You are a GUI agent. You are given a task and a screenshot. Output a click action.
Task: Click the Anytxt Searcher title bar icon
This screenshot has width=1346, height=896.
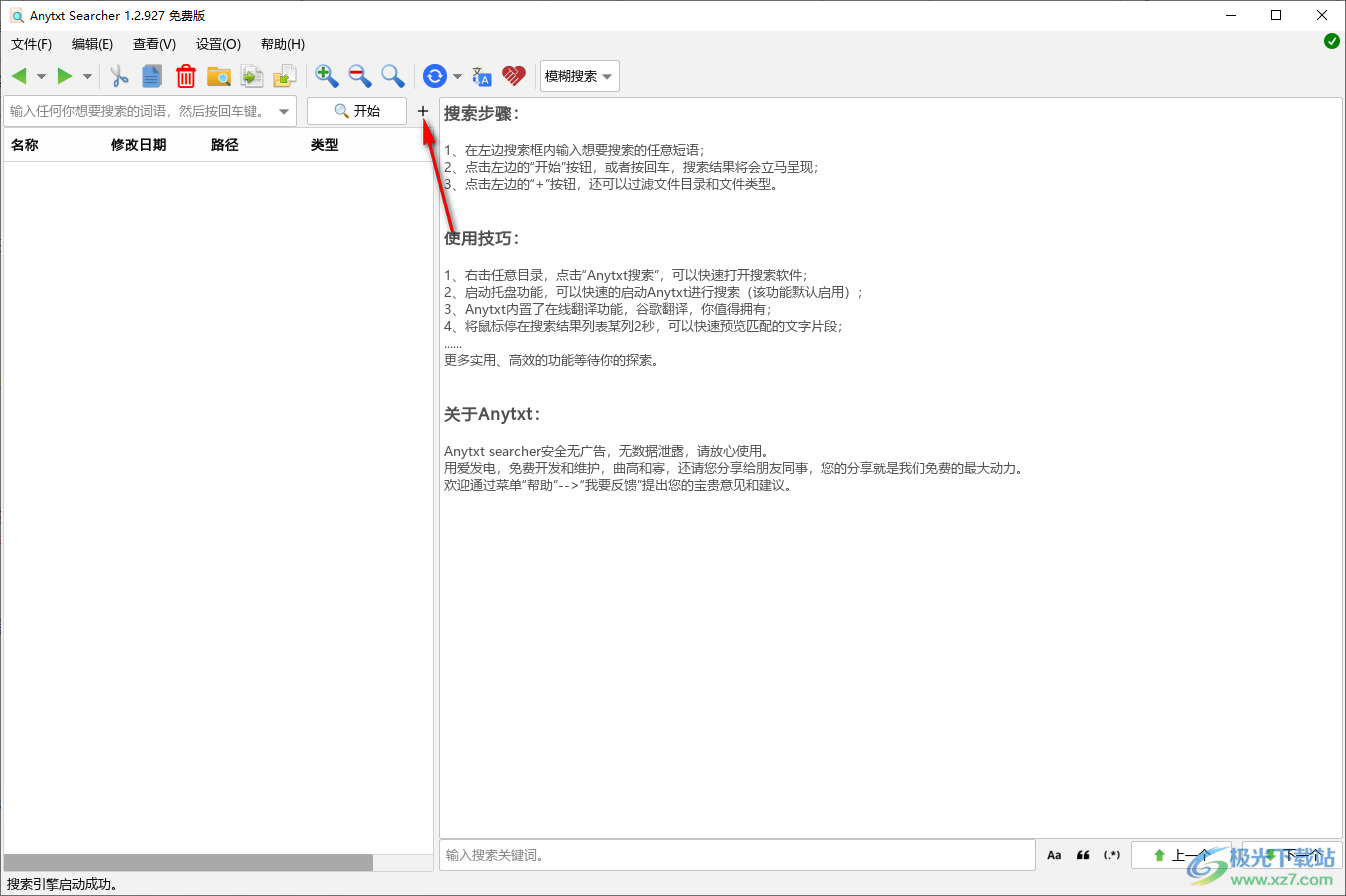(x=17, y=15)
